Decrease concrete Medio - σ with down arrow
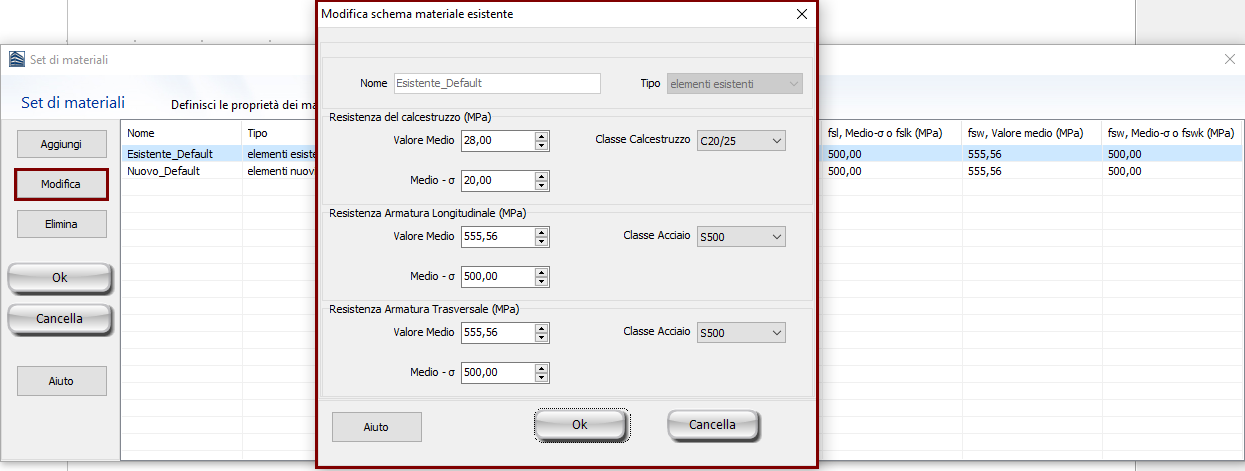The image size is (1245, 471). [x=541, y=186]
